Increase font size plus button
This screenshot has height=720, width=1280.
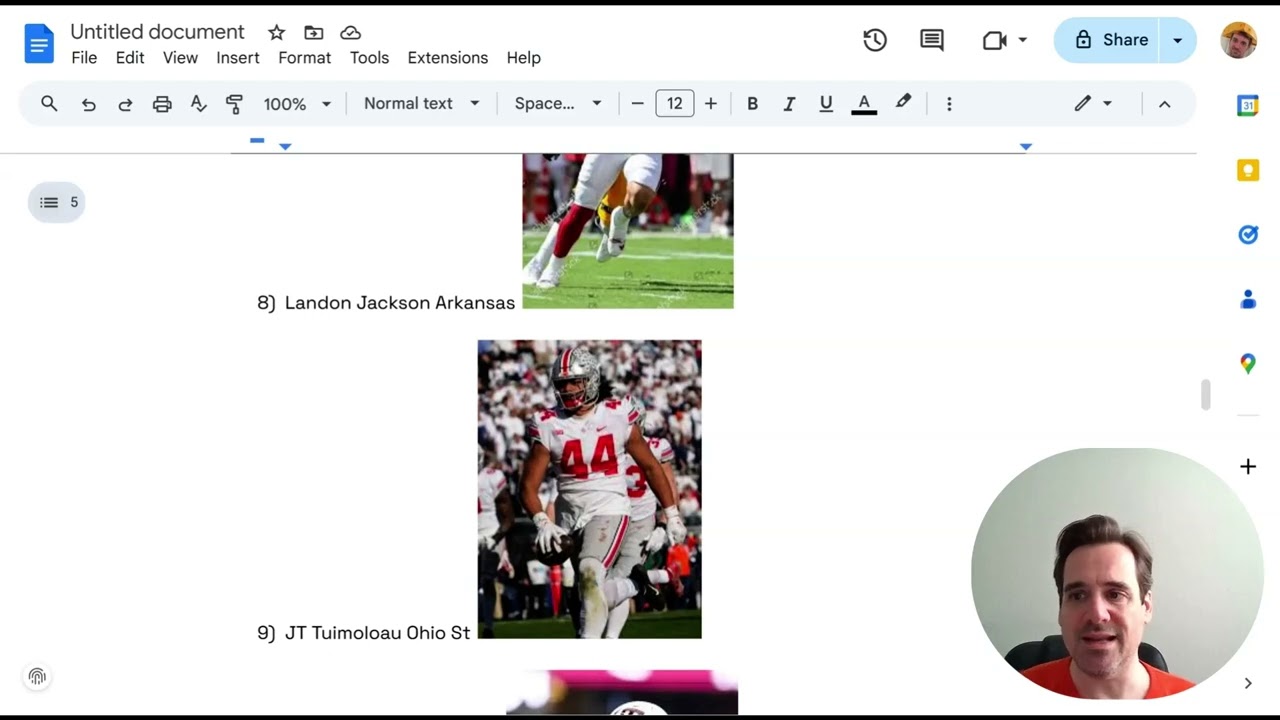tap(711, 104)
